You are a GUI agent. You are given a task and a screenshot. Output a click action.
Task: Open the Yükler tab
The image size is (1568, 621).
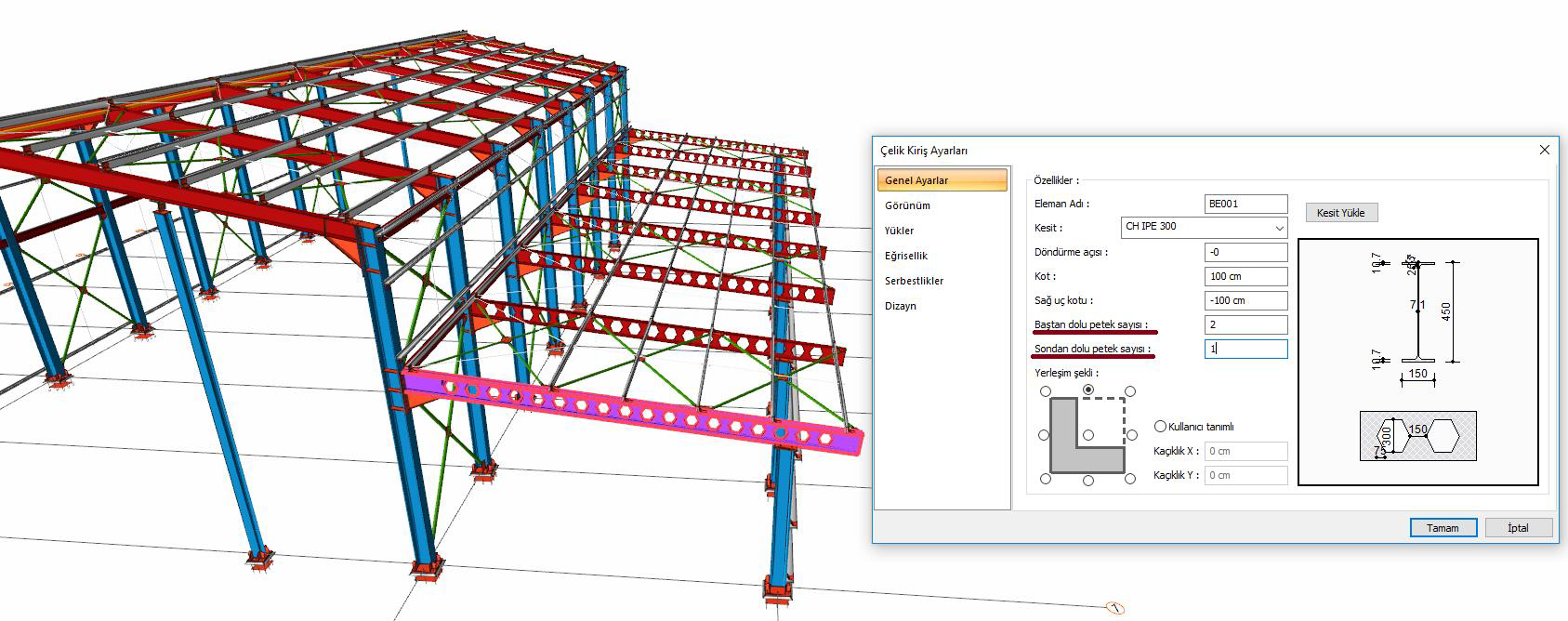[x=899, y=231]
